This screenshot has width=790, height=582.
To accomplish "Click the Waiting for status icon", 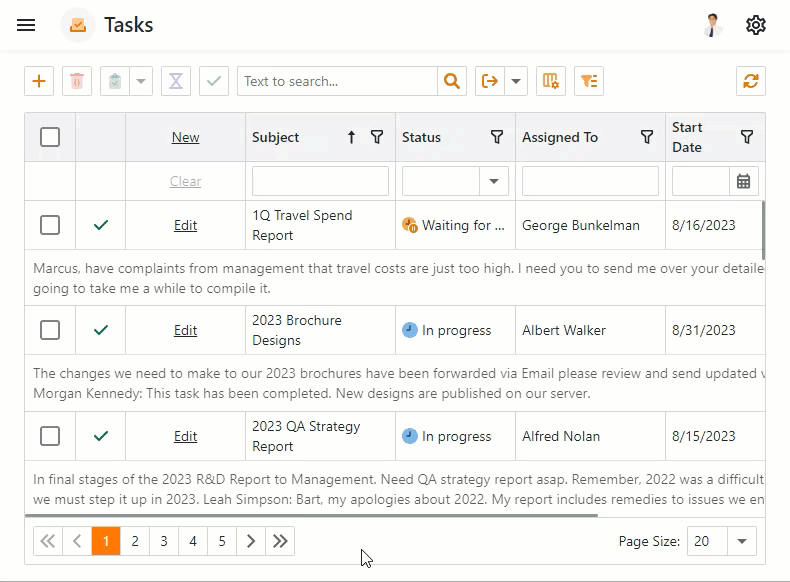I will coord(410,225).
